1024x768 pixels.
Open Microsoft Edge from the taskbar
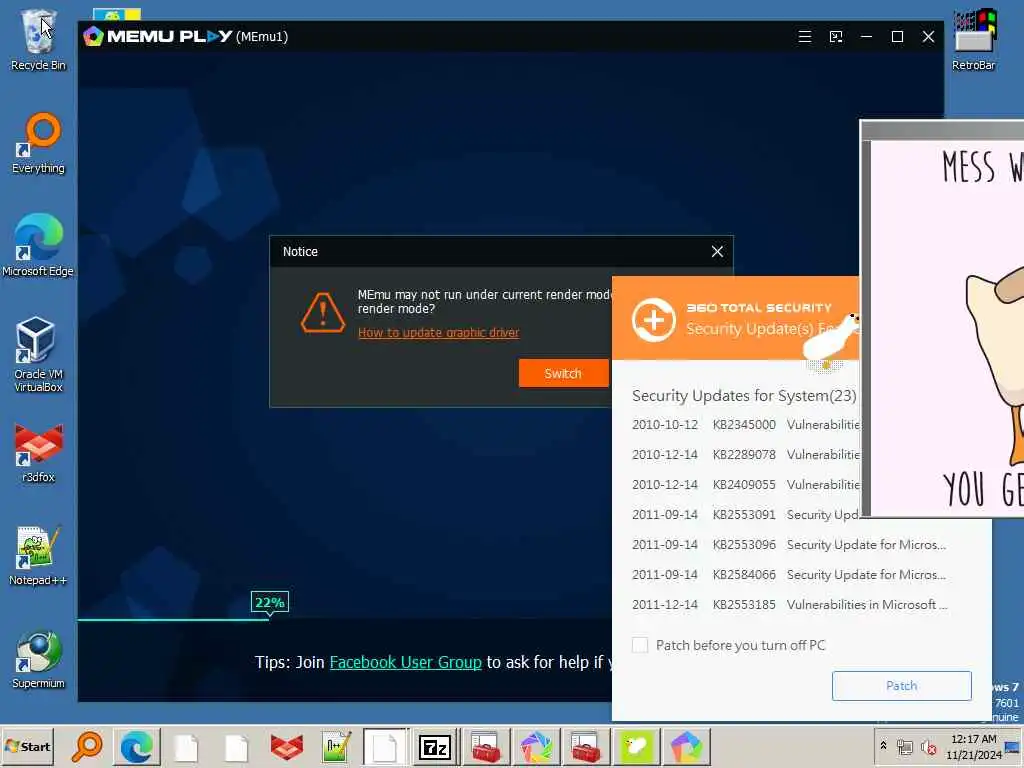(x=136, y=746)
